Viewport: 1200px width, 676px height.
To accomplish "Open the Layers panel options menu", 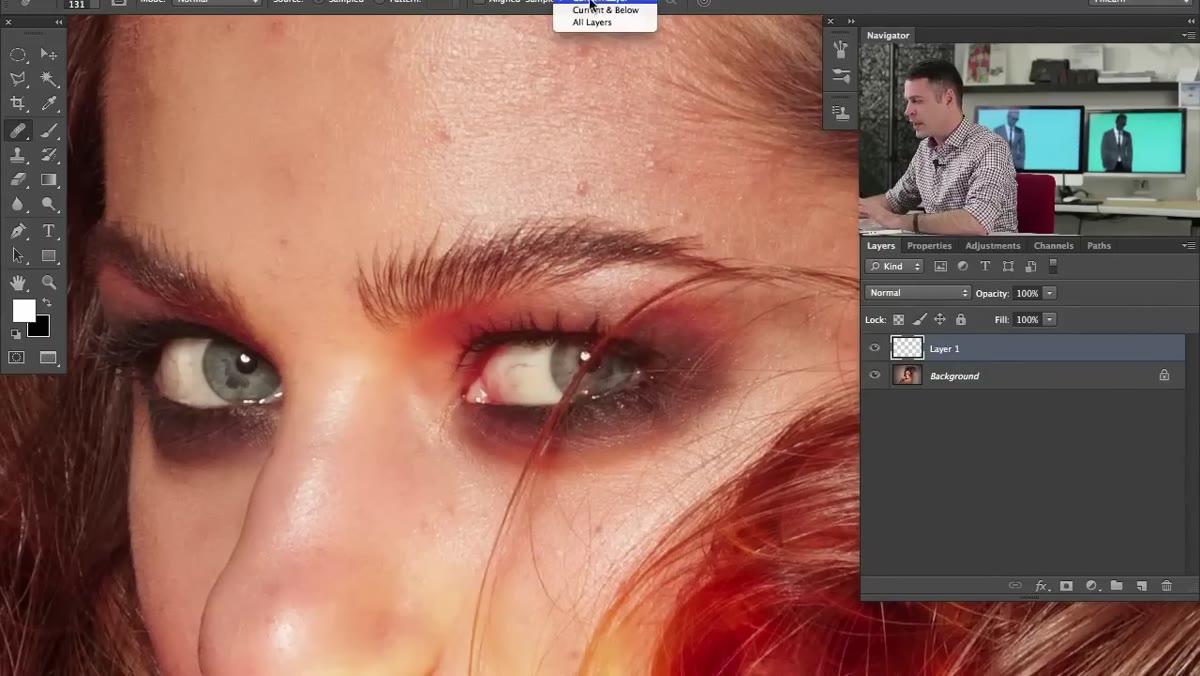I will point(1188,245).
